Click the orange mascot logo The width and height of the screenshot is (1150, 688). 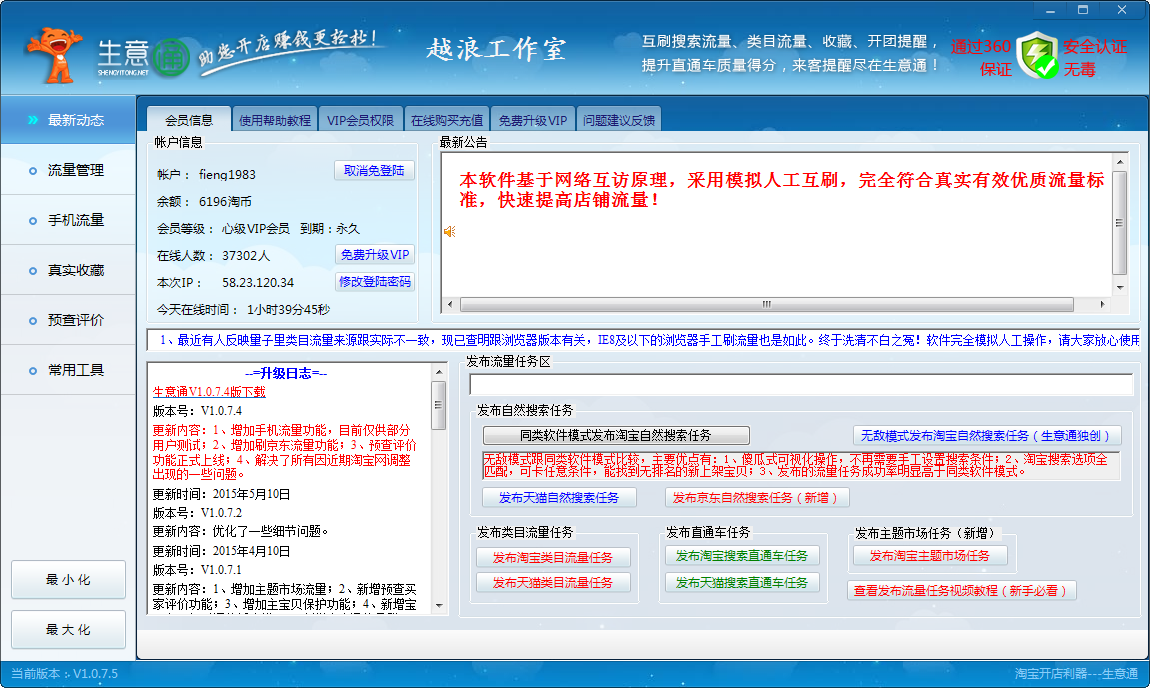[x=54, y=55]
